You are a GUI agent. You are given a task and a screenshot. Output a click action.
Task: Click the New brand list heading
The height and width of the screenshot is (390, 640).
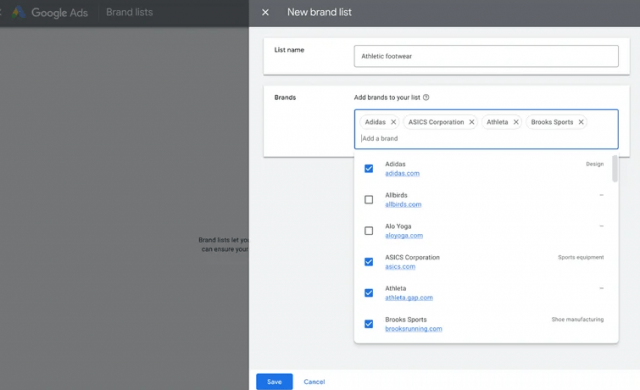(319, 12)
